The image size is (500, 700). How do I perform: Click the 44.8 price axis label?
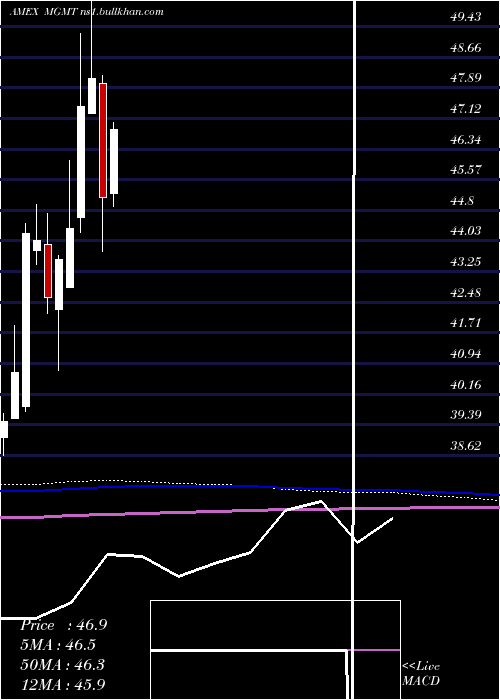click(462, 201)
